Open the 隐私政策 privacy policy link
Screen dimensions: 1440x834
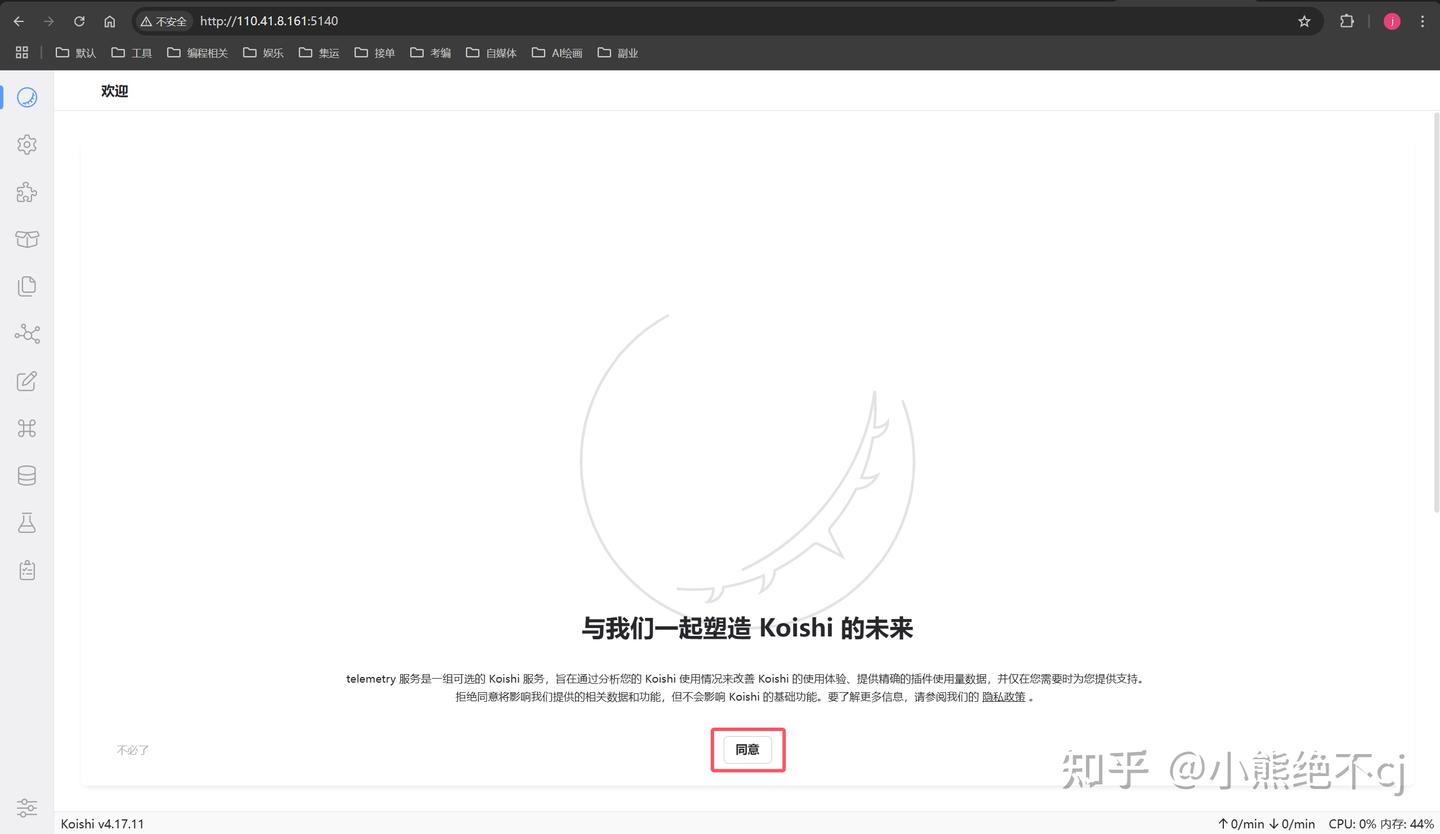[1004, 697]
